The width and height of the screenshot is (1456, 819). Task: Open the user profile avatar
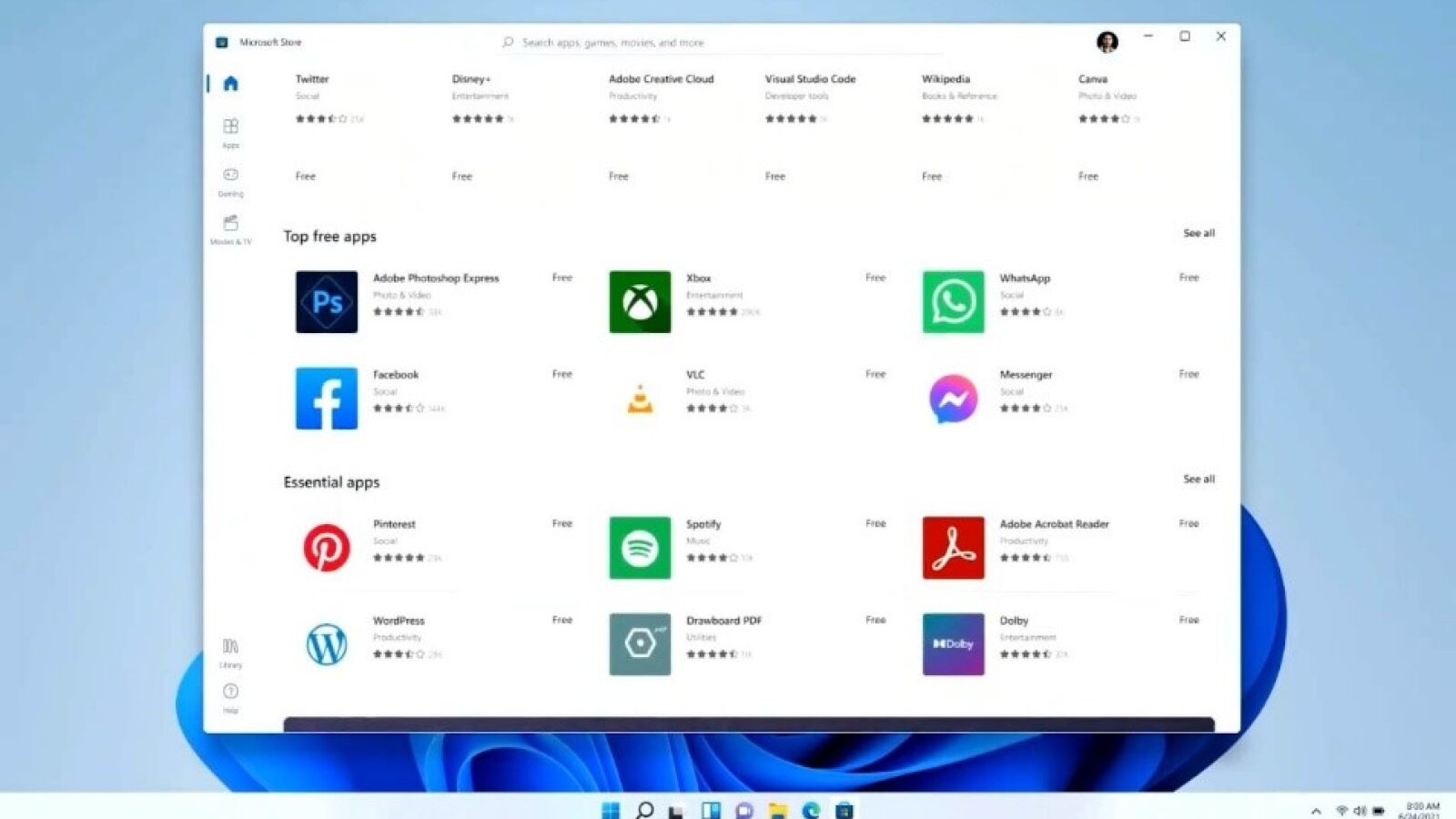coord(1107,42)
